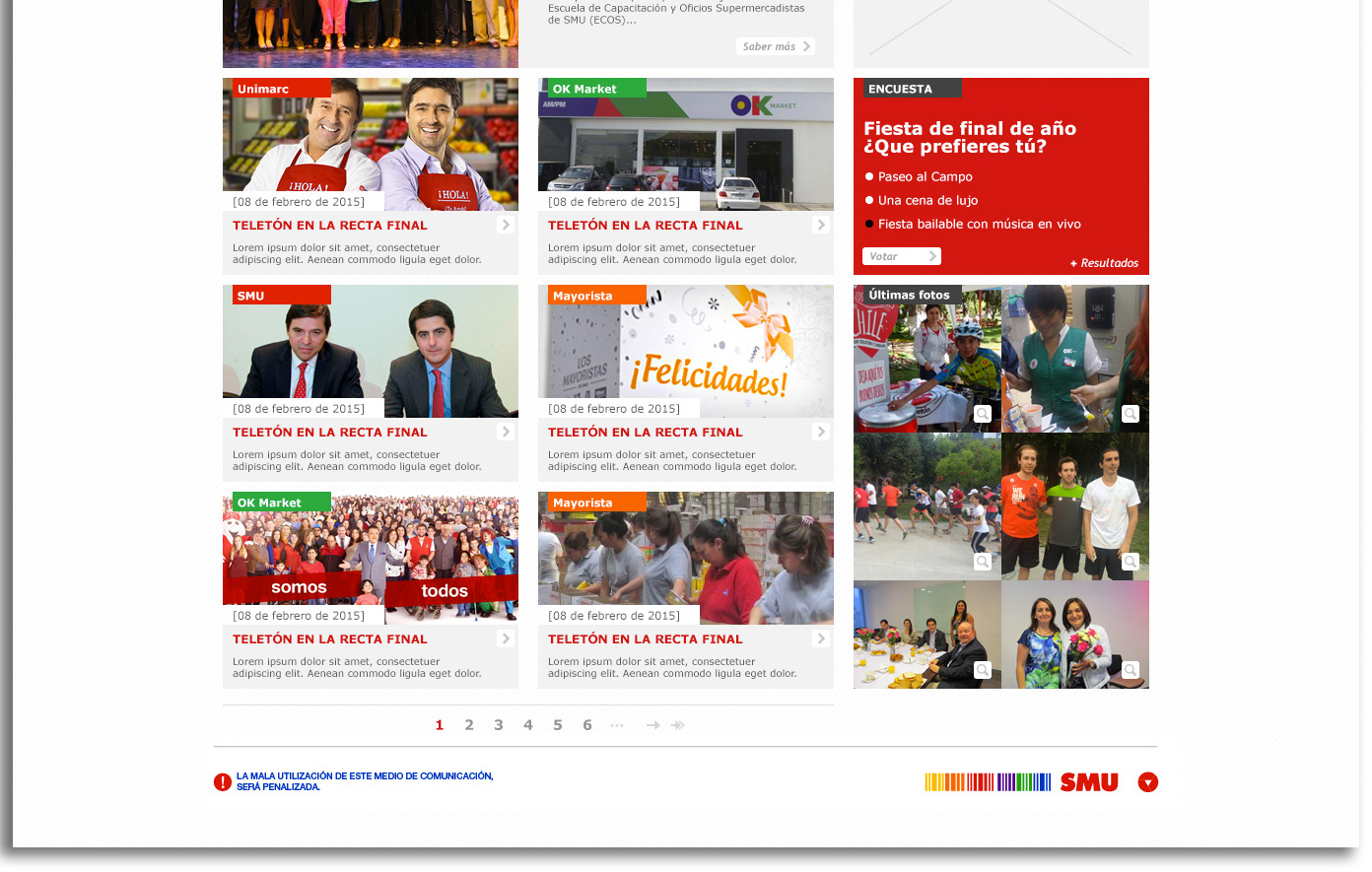Click the footer misuse warning text
This screenshot has width=1372, height=872.
pos(365,781)
